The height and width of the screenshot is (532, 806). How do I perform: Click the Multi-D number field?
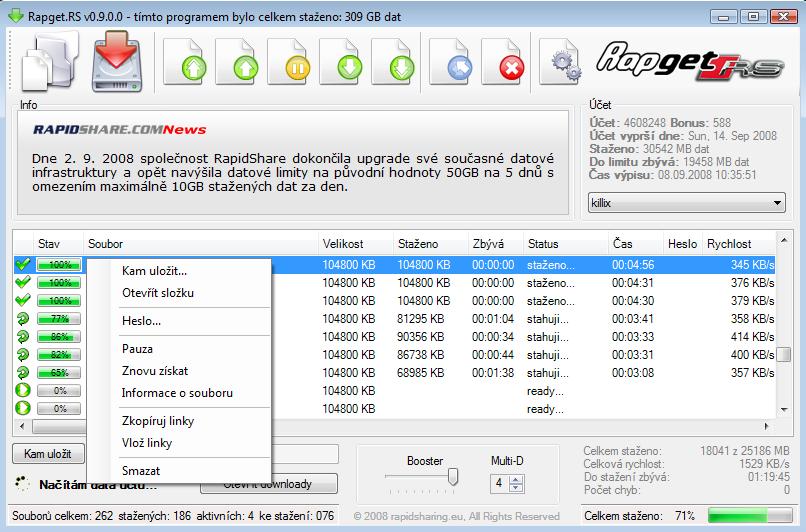(499, 483)
